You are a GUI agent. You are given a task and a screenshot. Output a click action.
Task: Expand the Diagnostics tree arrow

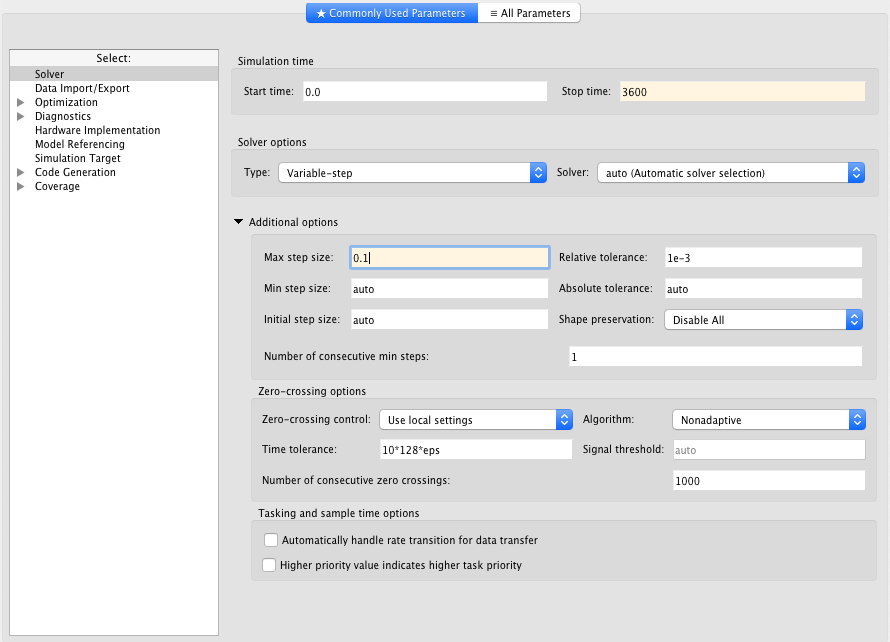pos(20,116)
